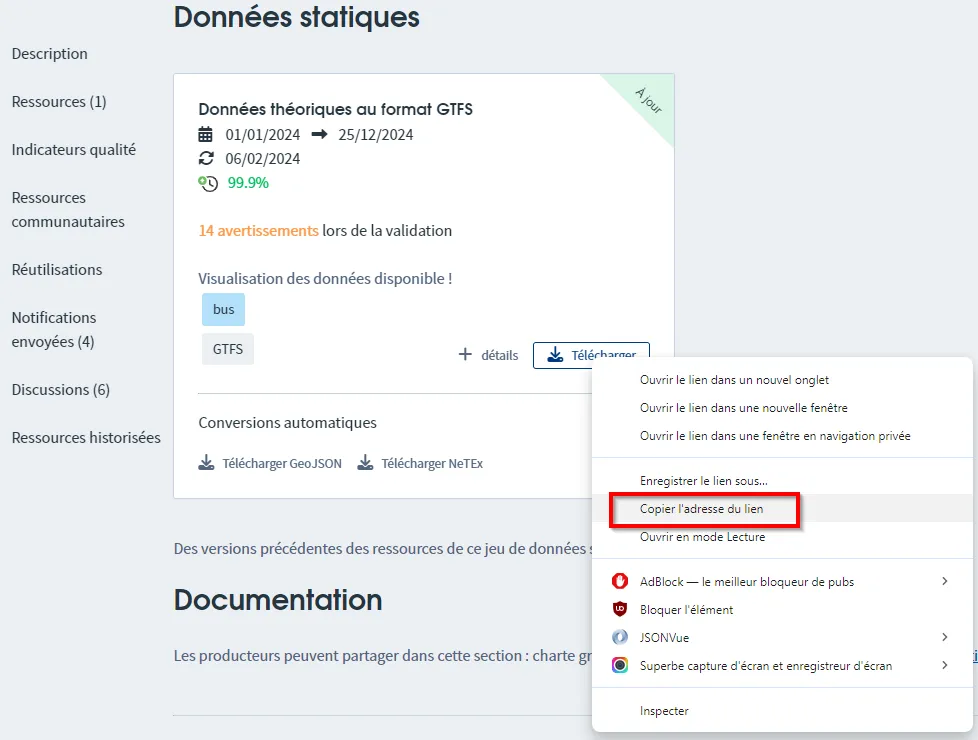Click the AdBlock extension icon
Viewport: 978px width, 740px height.
point(619,581)
